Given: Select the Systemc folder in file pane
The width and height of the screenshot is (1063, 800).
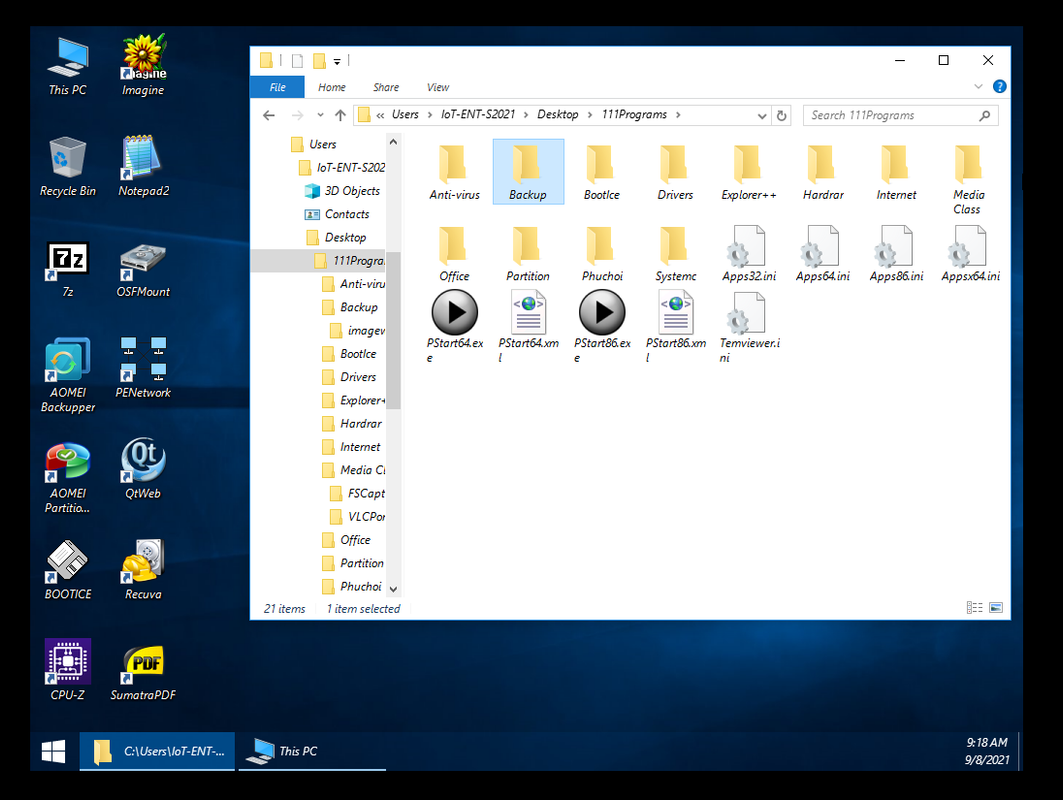Looking at the screenshot, I should [675, 254].
